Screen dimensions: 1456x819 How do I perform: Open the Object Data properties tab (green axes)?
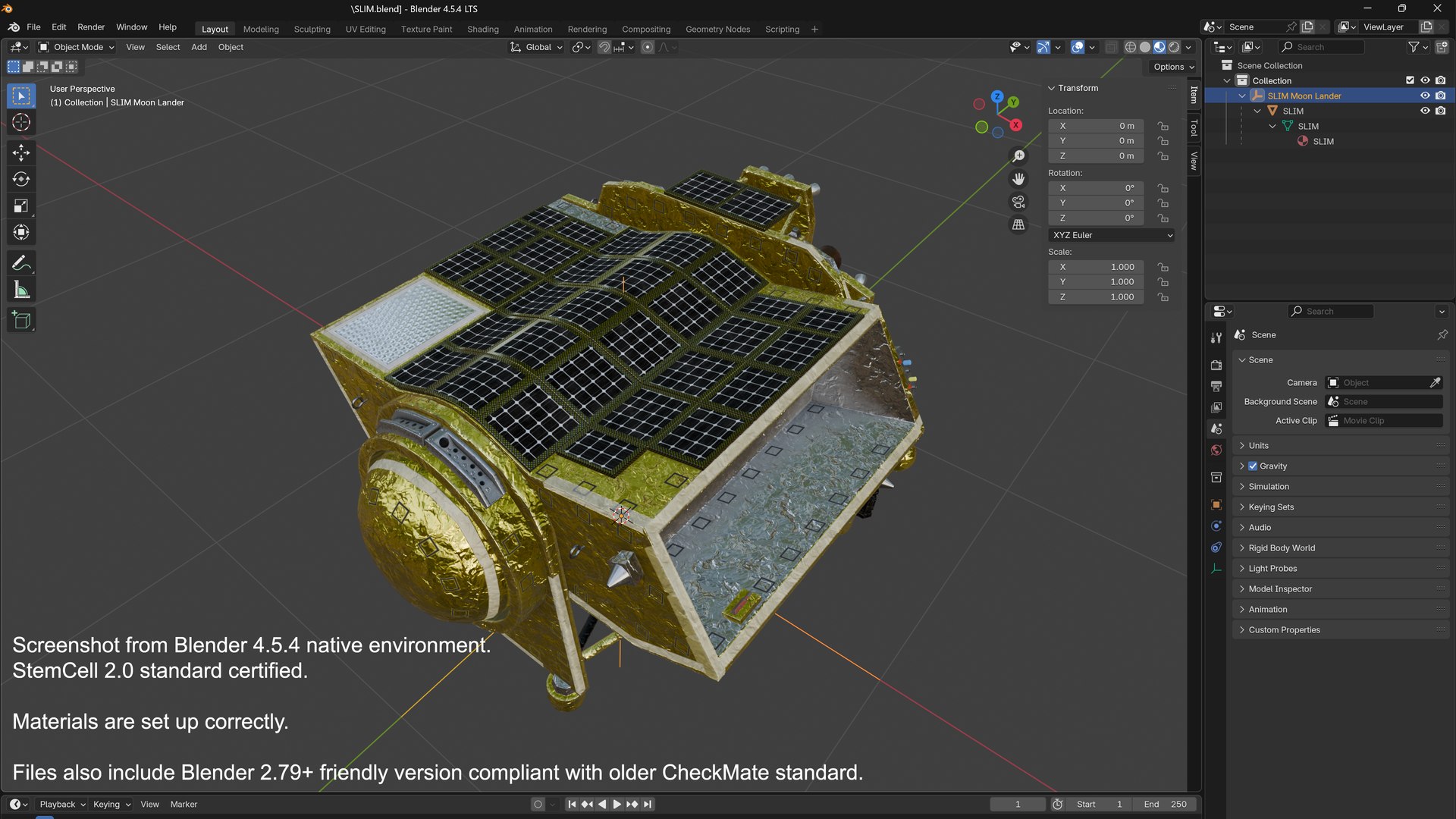1216,568
